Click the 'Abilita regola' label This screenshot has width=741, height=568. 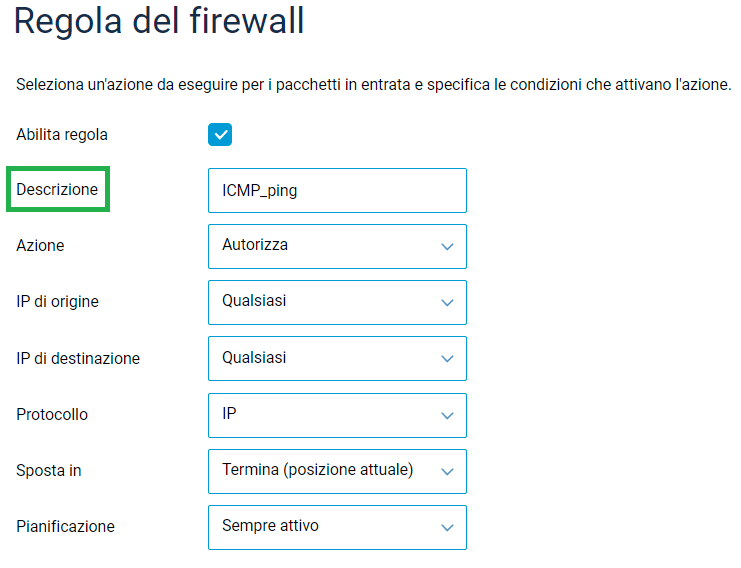click(x=62, y=134)
